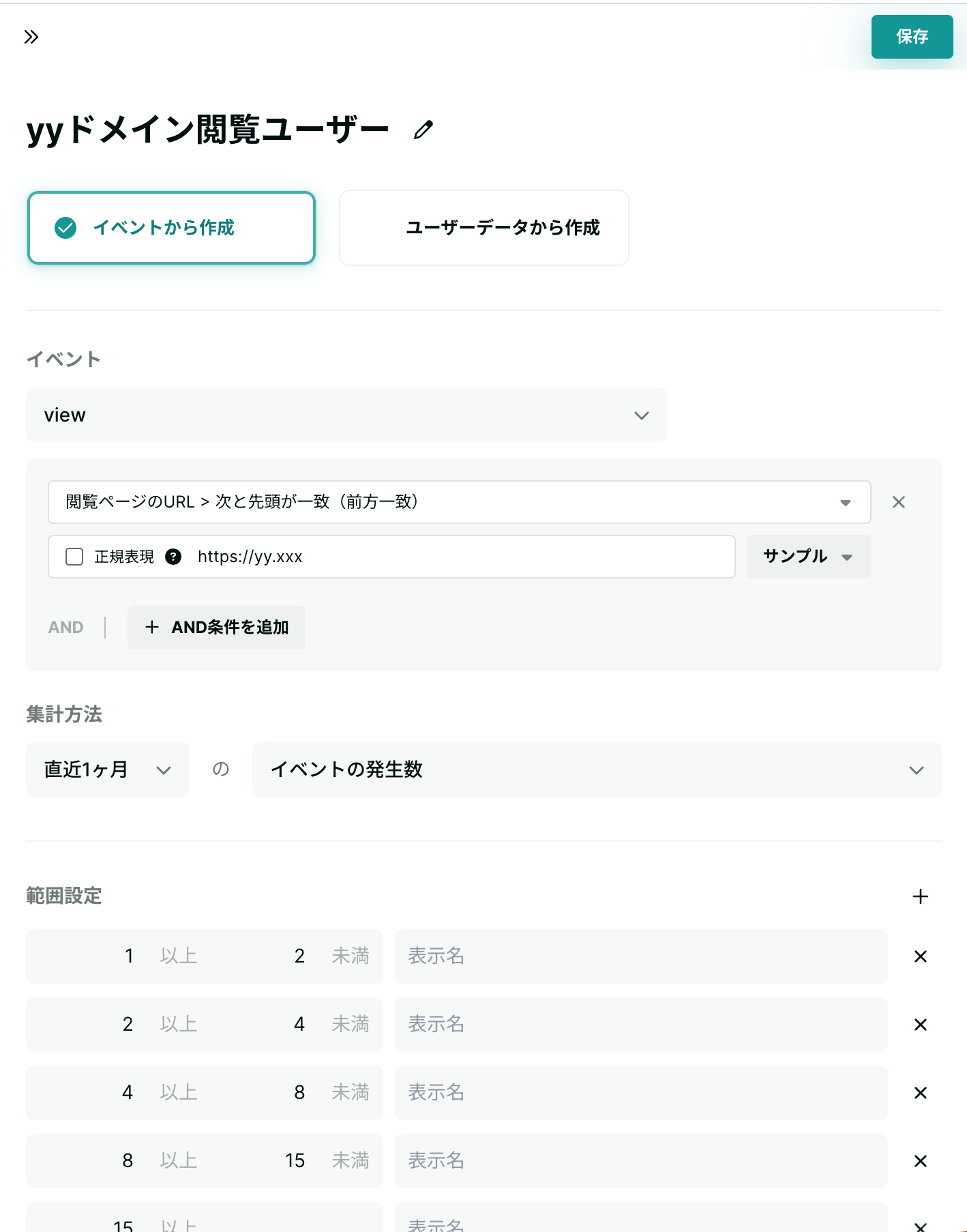The width and height of the screenshot is (967, 1232).
Task: Click the pencil icon to edit title
Action: [x=423, y=130]
